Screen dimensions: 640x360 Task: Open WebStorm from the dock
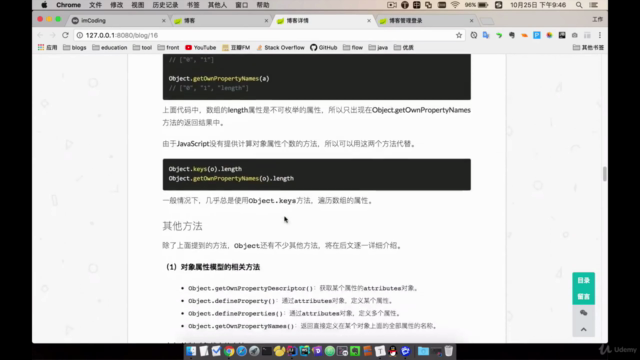[305, 351]
